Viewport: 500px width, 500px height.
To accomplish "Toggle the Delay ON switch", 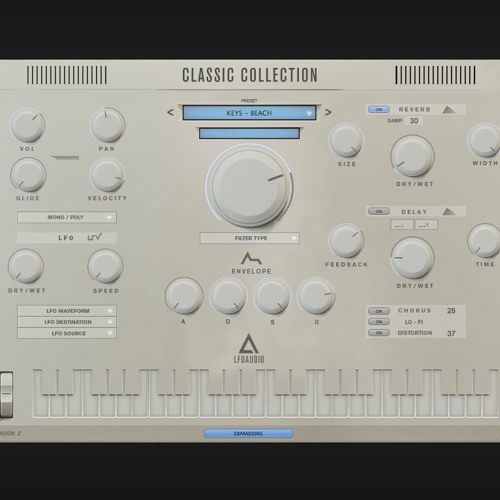I will [x=379, y=211].
